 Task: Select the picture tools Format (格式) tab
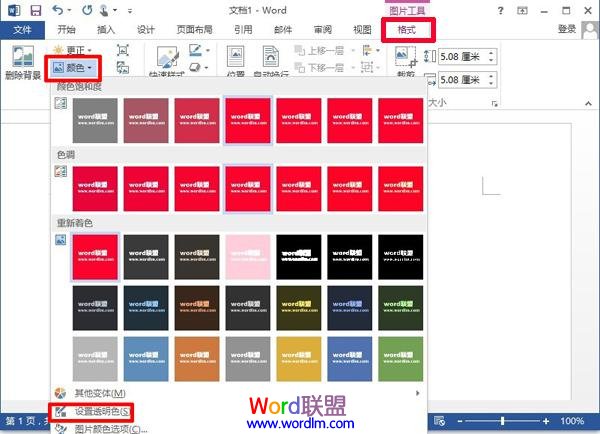[x=407, y=30]
